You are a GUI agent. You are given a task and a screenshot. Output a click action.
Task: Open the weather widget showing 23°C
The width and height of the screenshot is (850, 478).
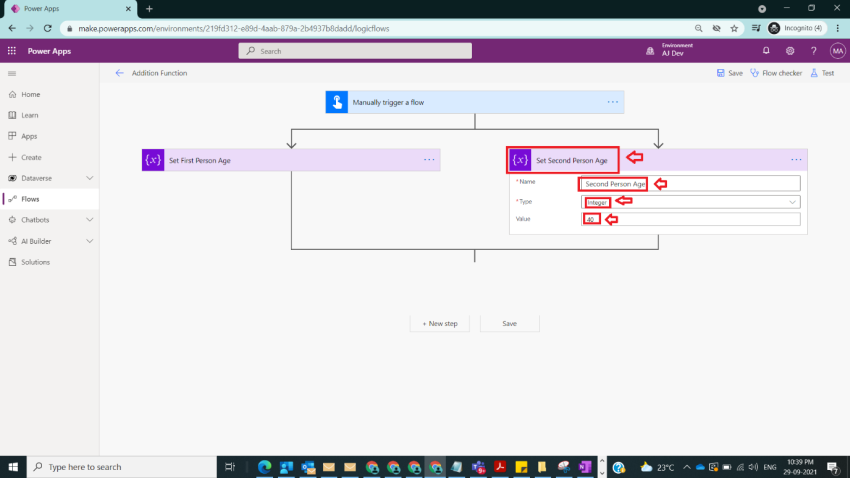657,467
